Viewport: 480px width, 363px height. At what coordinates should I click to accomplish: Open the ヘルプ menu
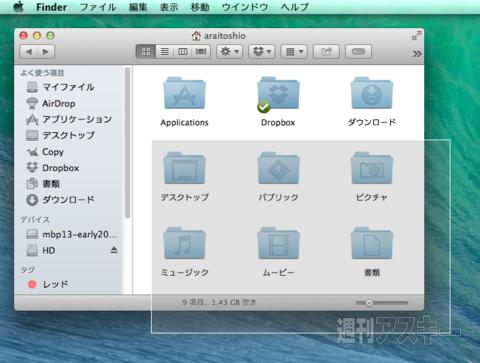(x=295, y=7)
